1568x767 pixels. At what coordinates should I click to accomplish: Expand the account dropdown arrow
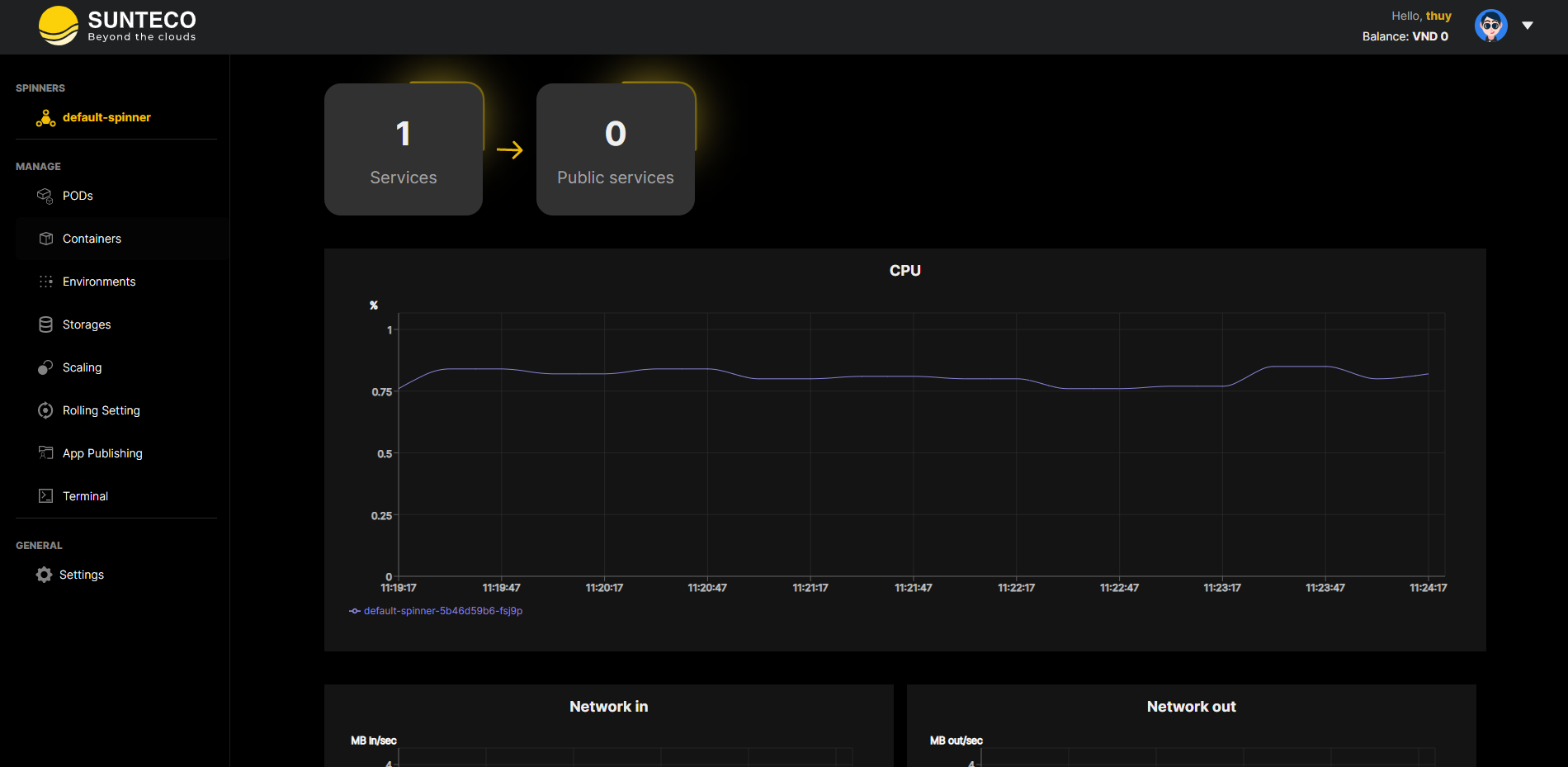click(1528, 26)
